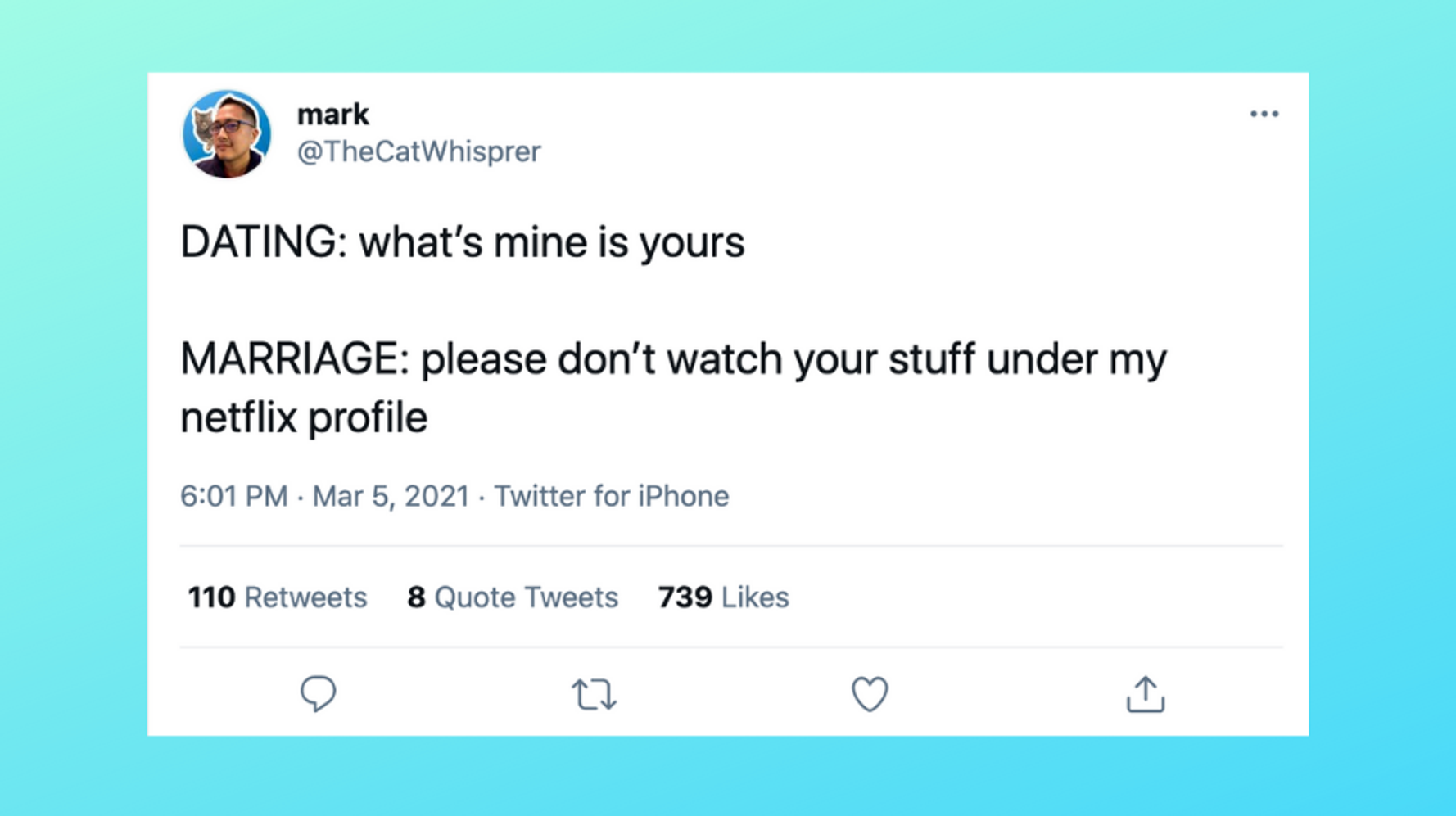
Task: Visit the @TheCatWhisprer handle
Action: (x=418, y=152)
